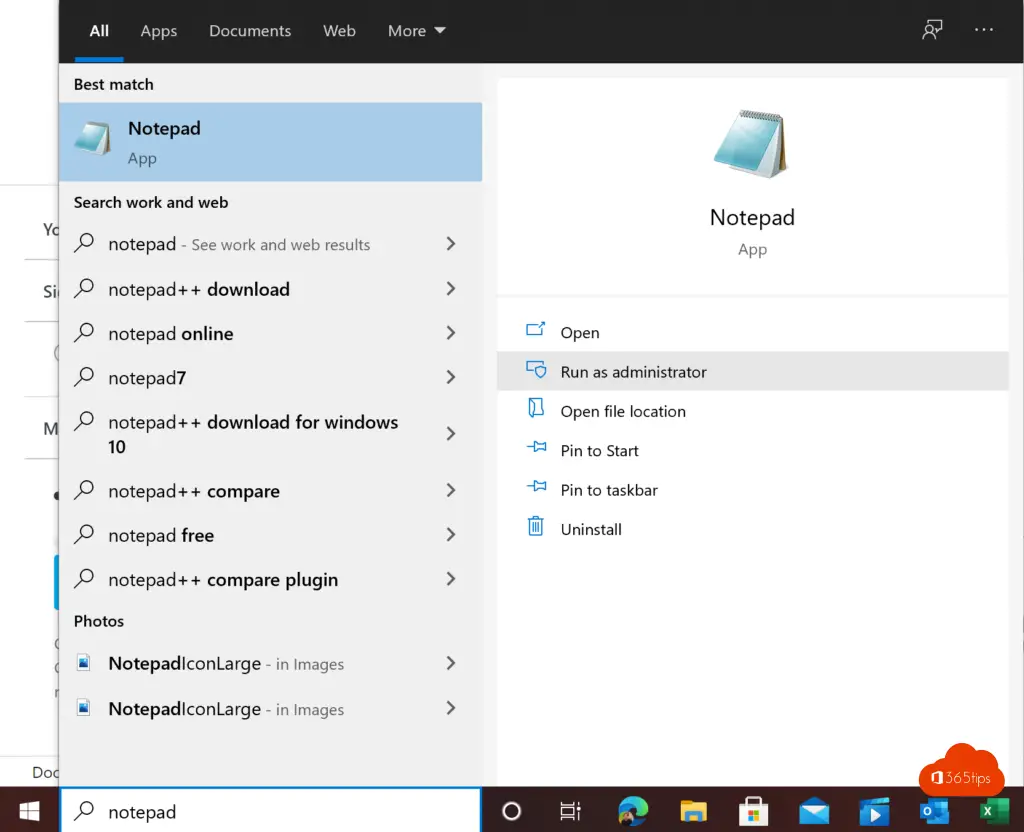Click the Notepad title in preview pane
Image resolution: width=1024 pixels, height=832 pixels.
[x=752, y=217]
